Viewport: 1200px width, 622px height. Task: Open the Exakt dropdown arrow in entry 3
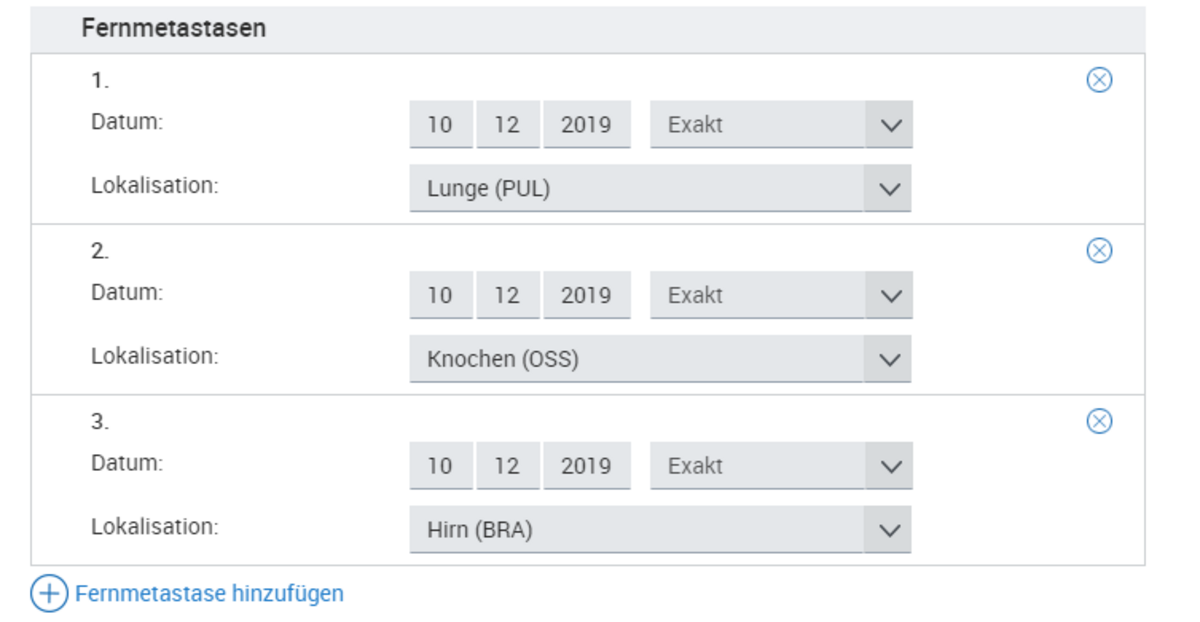(889, 466)
